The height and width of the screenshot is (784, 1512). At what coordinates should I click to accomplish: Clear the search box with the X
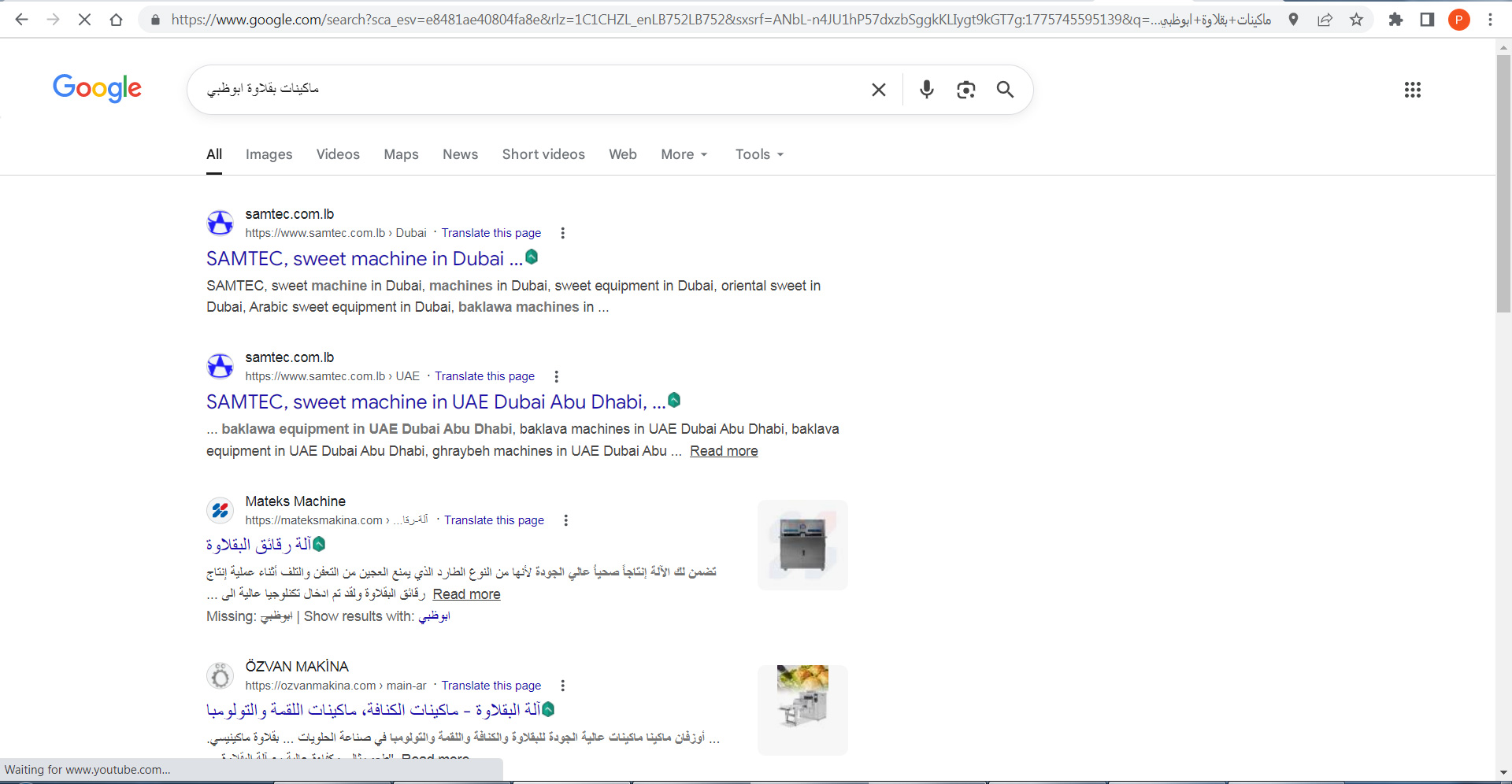point(879,90)
